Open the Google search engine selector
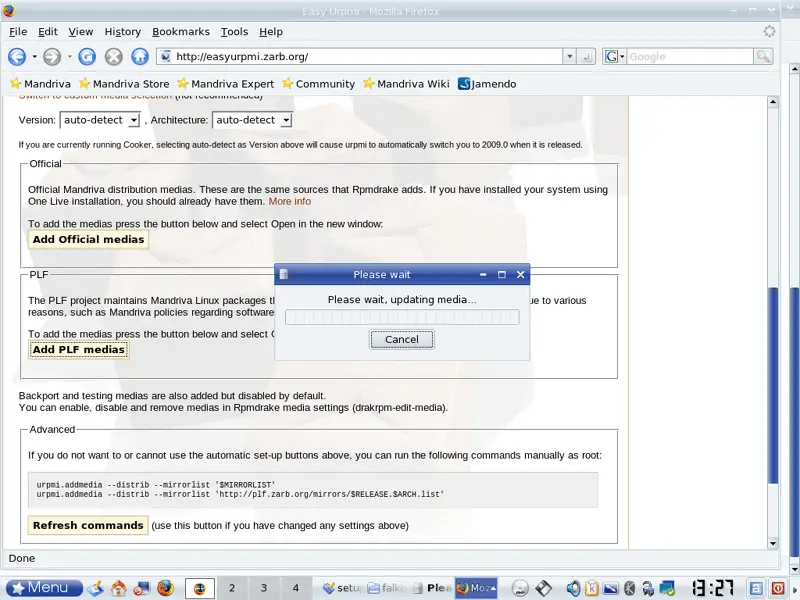This screenshot has height=600, width=800. (614, 57)
